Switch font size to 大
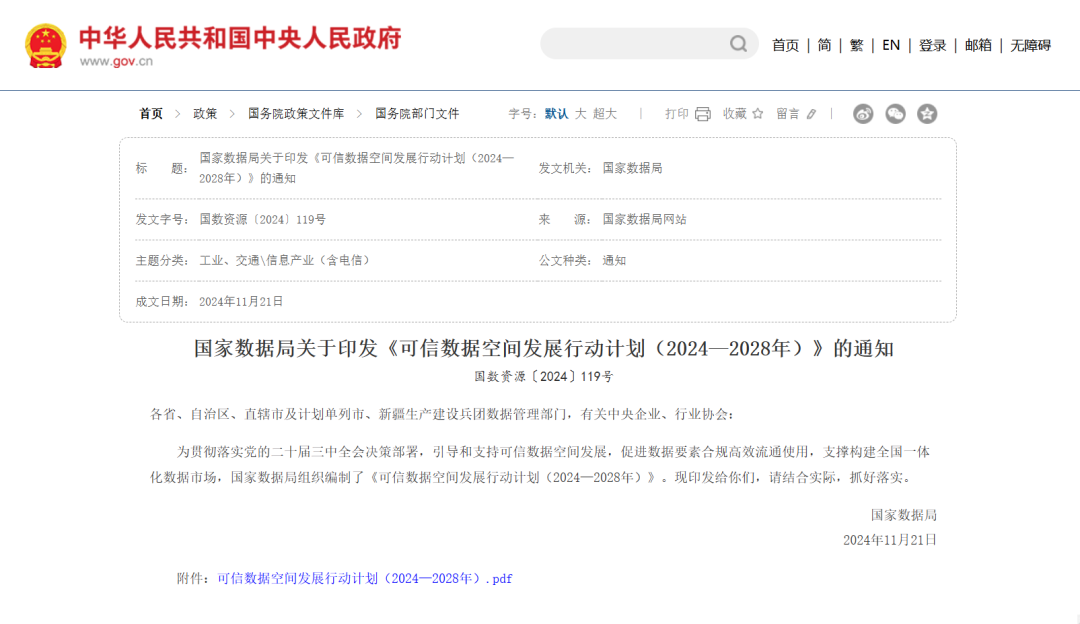The height and width of the screenshot is (624, 1080). (580, 114)
